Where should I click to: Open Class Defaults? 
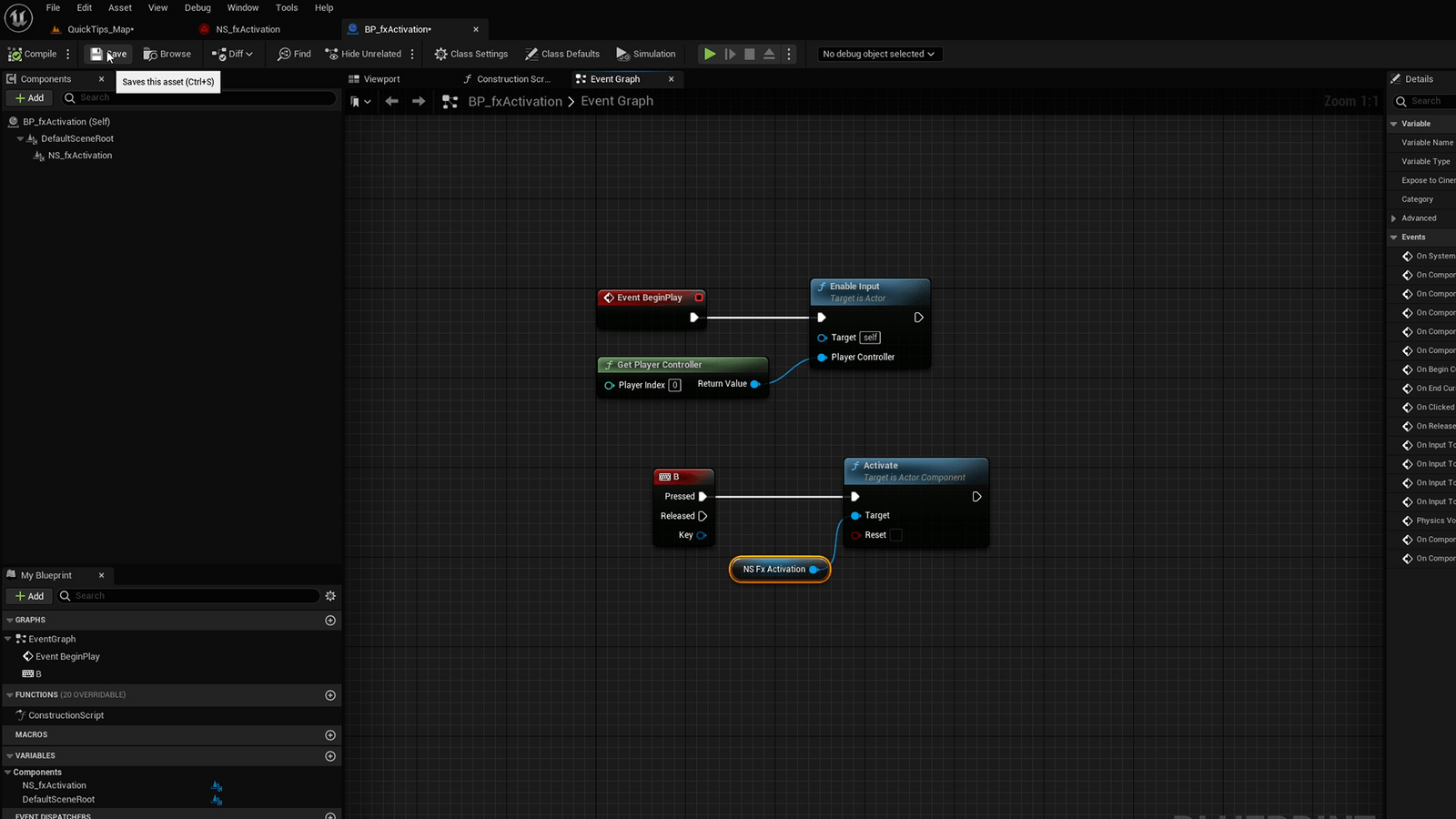pos(562,54)
